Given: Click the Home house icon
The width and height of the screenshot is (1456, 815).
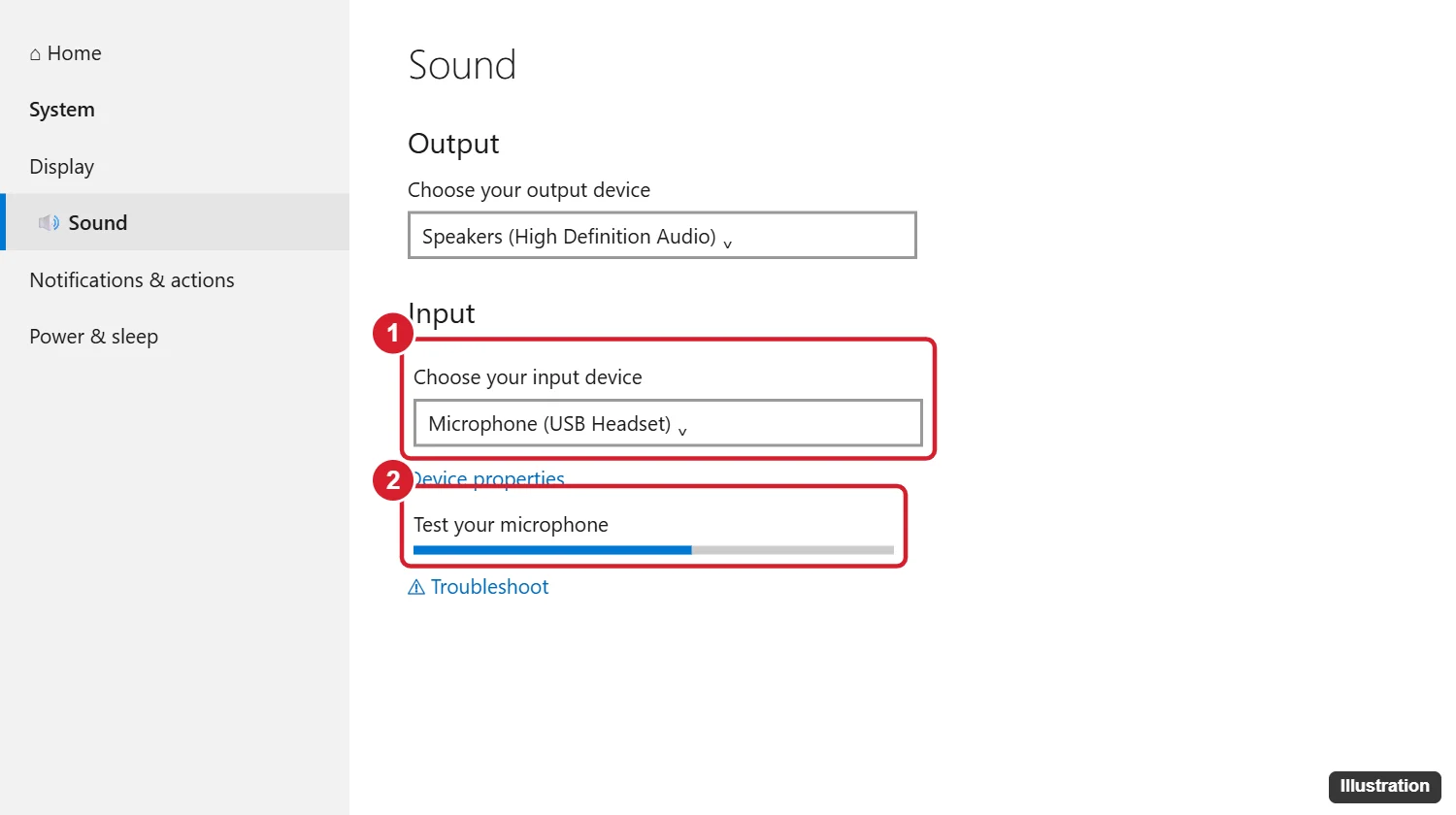Looking at the screenshot, I should [x=35, y=54].
